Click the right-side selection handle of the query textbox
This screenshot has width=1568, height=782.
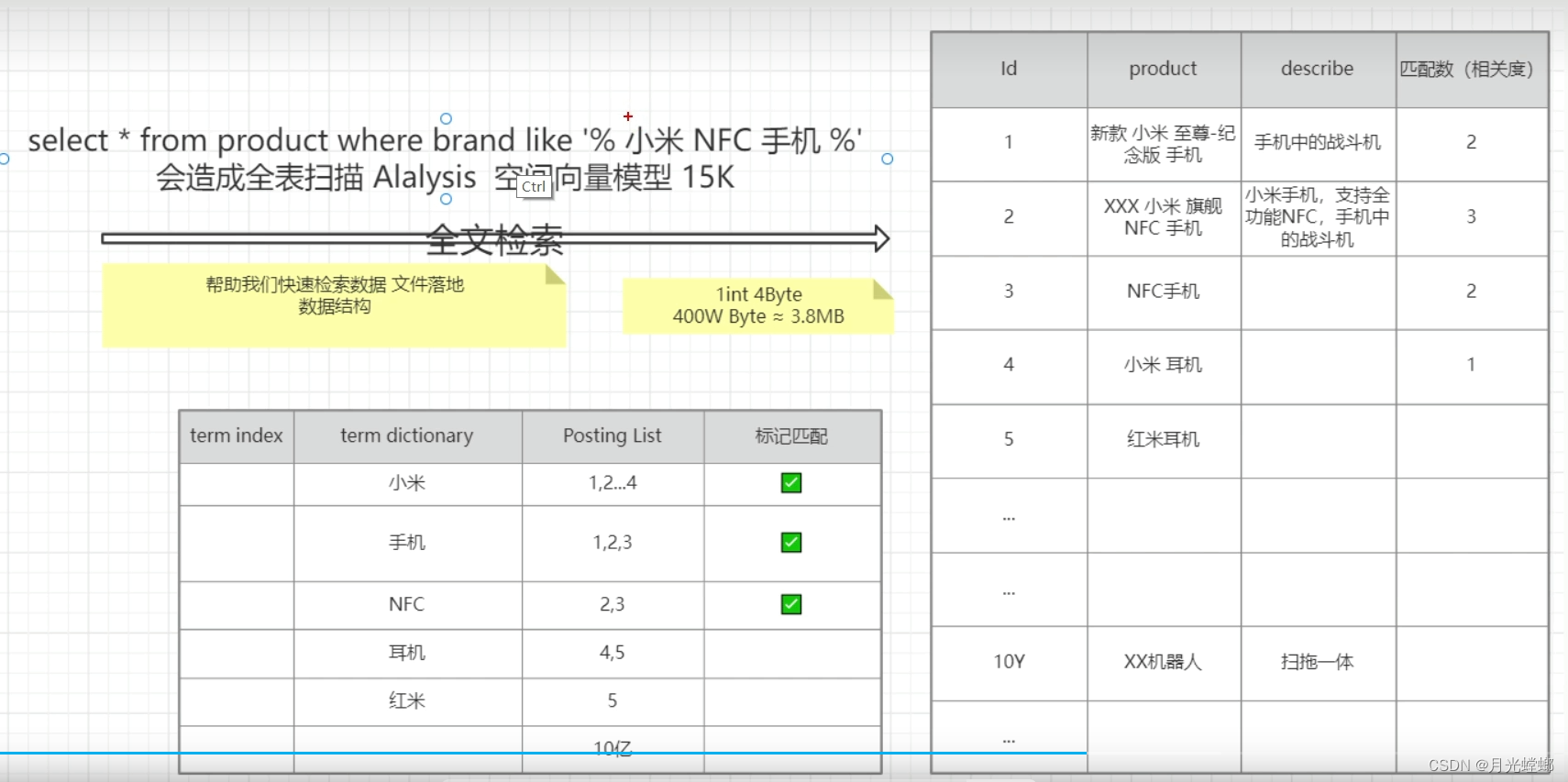click(887, 159)
